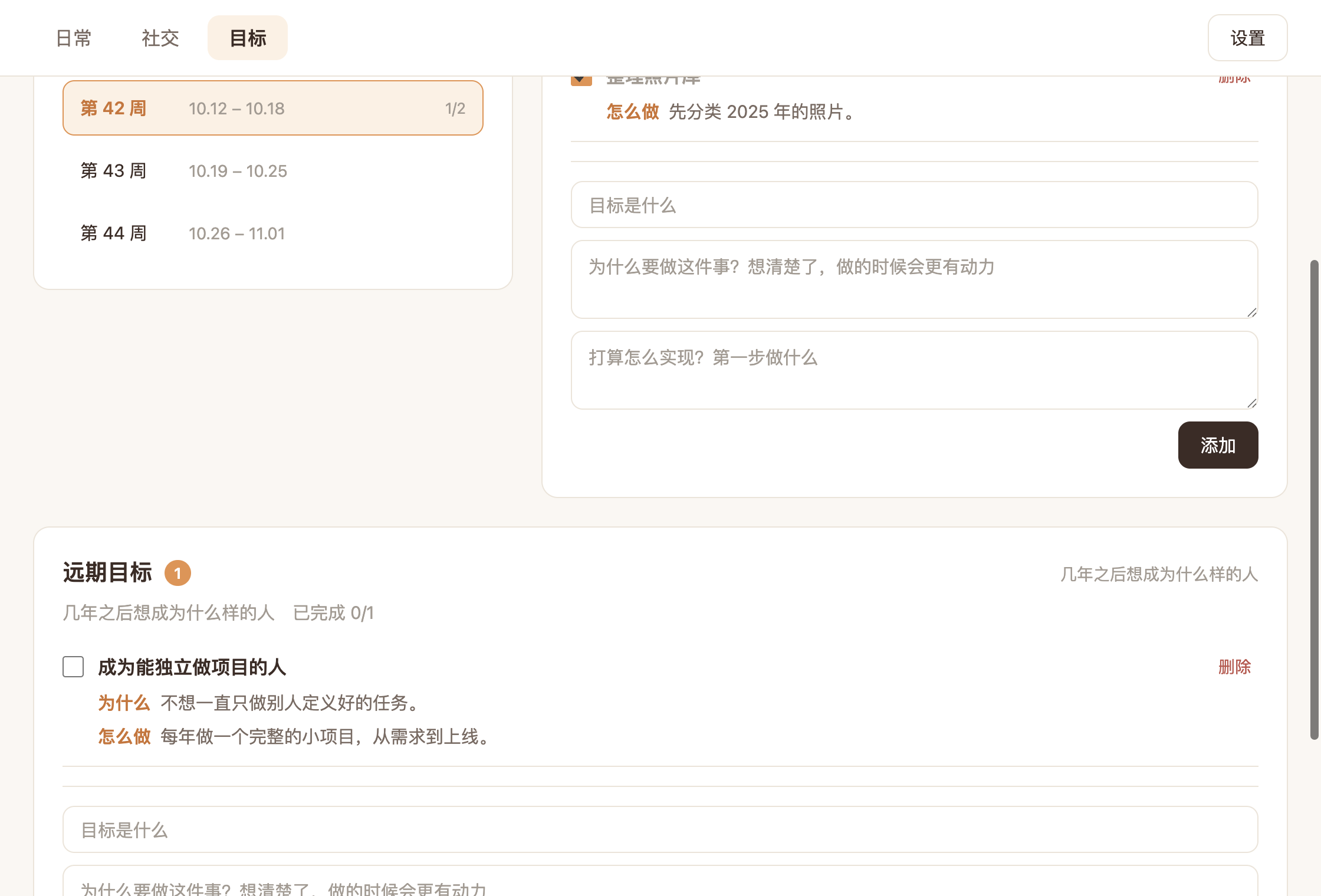Focus long-term 目标是什么 input field

pos(660,830)
